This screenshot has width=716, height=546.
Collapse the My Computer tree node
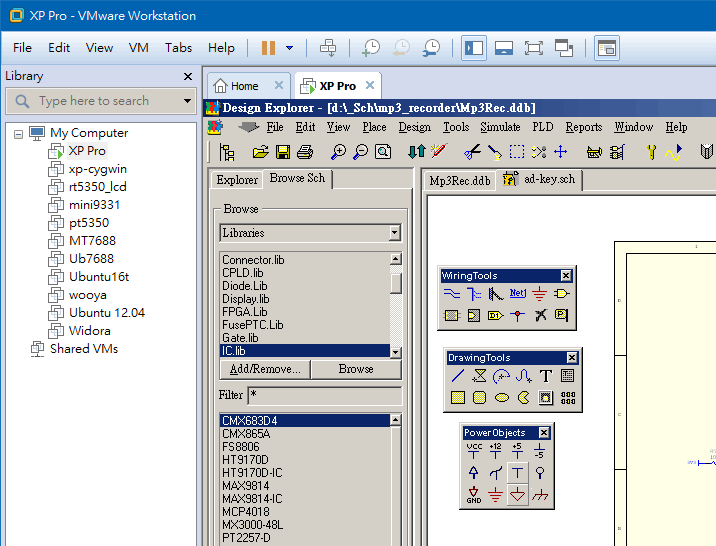pyautogui.click(x=18, y=133)
